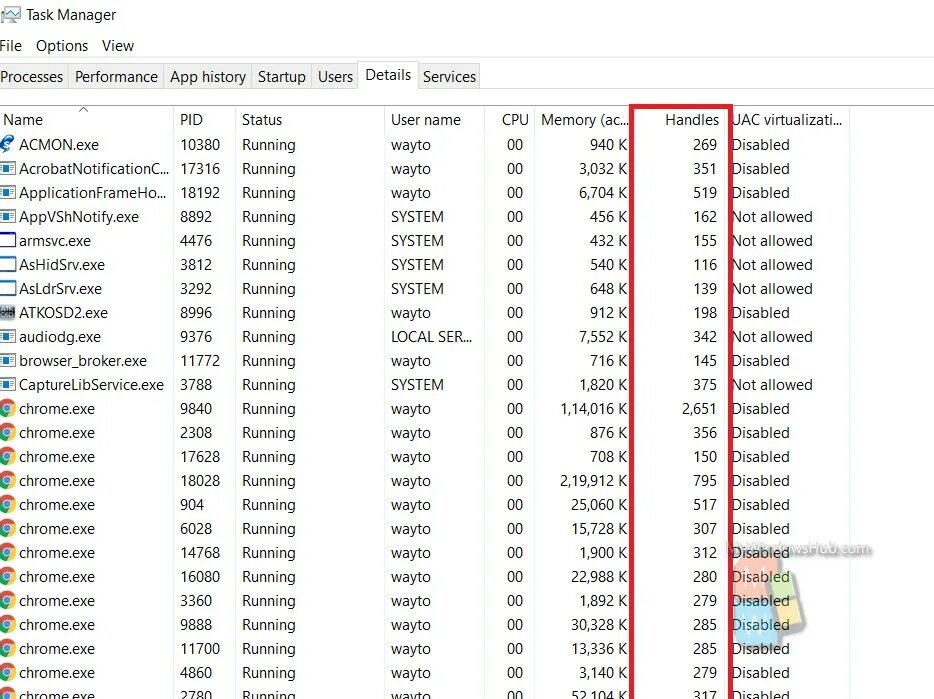Switch to the Processes tab
The width and height of the screenshot is (934, 699).
32,77
